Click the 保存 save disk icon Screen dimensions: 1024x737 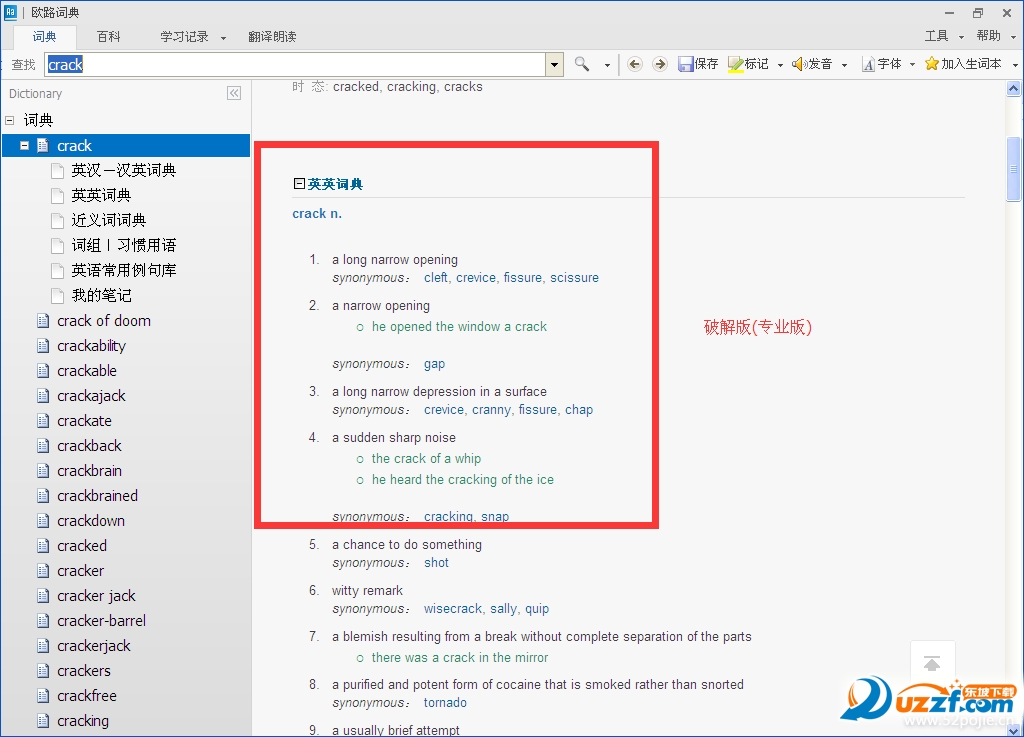pyautogui.click(x=686, y=64)
